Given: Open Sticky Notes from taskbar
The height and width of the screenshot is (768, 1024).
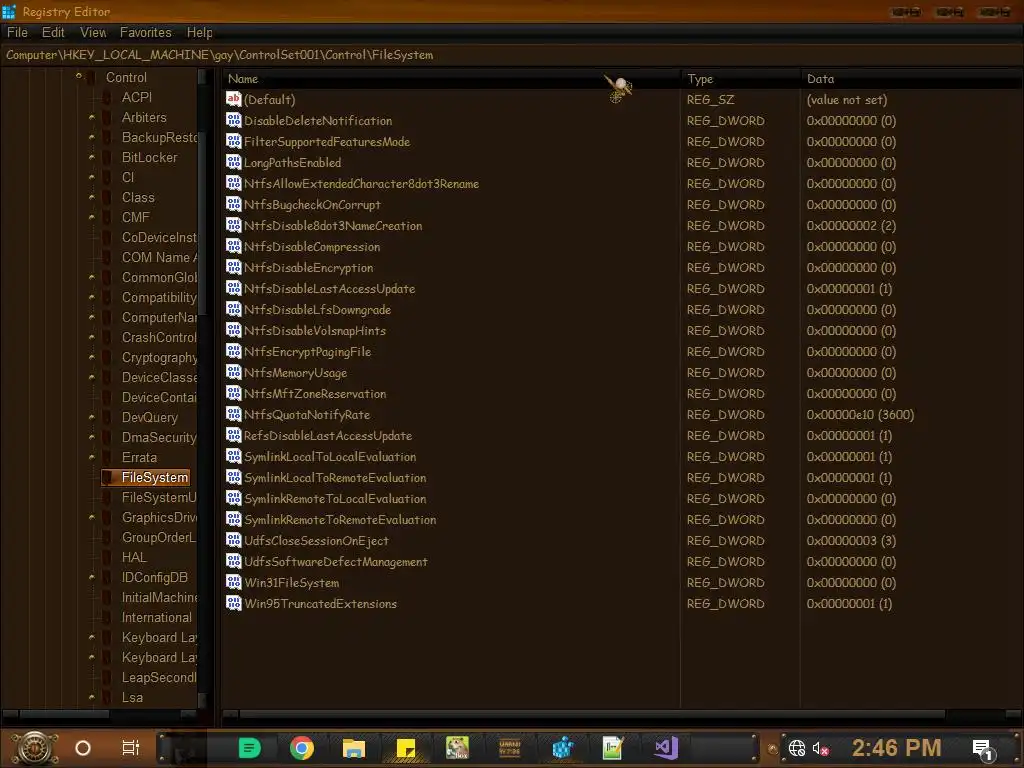Looking at the screenshot, I should tap(406, 748).
